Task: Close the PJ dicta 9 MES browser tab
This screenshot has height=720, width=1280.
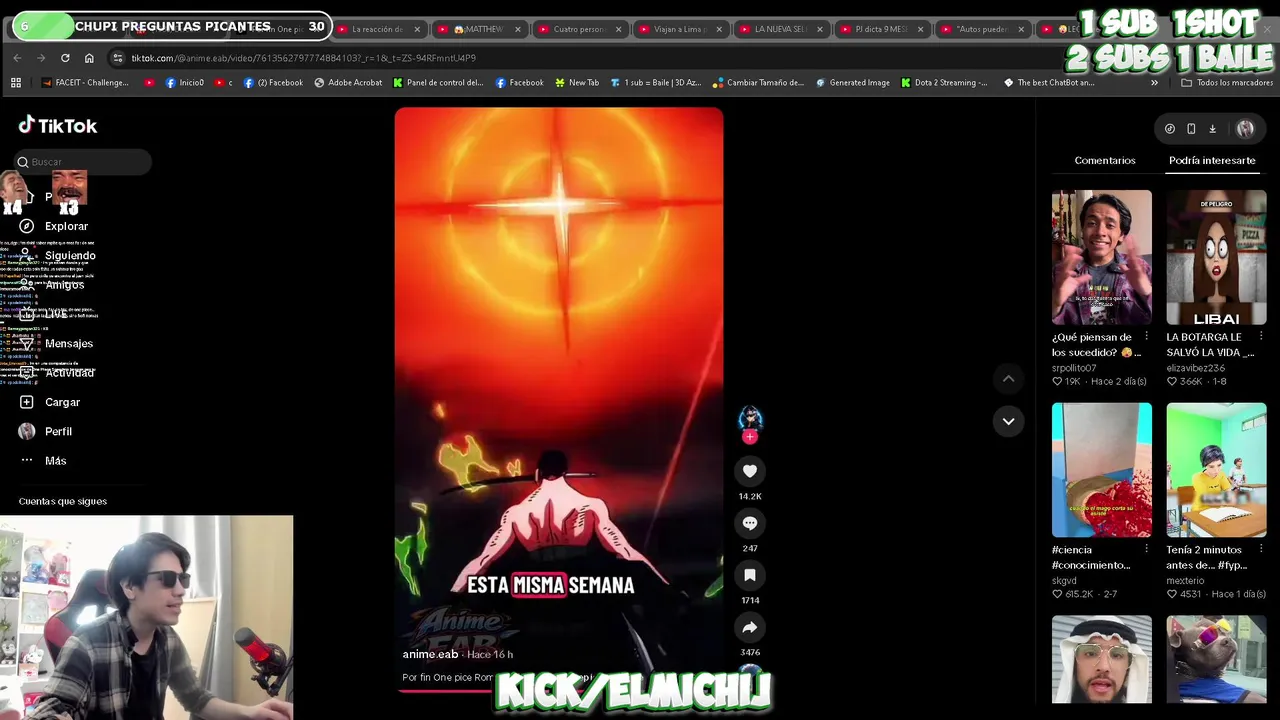Action: click(x=920, y=29)
